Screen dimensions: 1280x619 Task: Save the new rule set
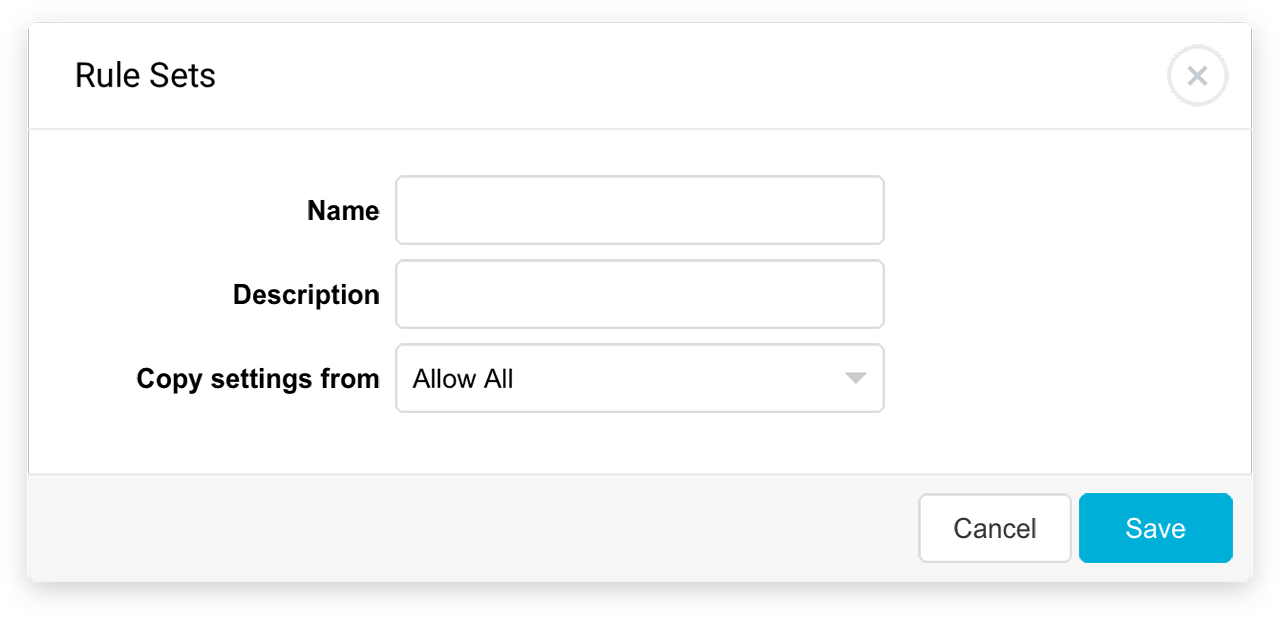click(x=1155, y=528)
